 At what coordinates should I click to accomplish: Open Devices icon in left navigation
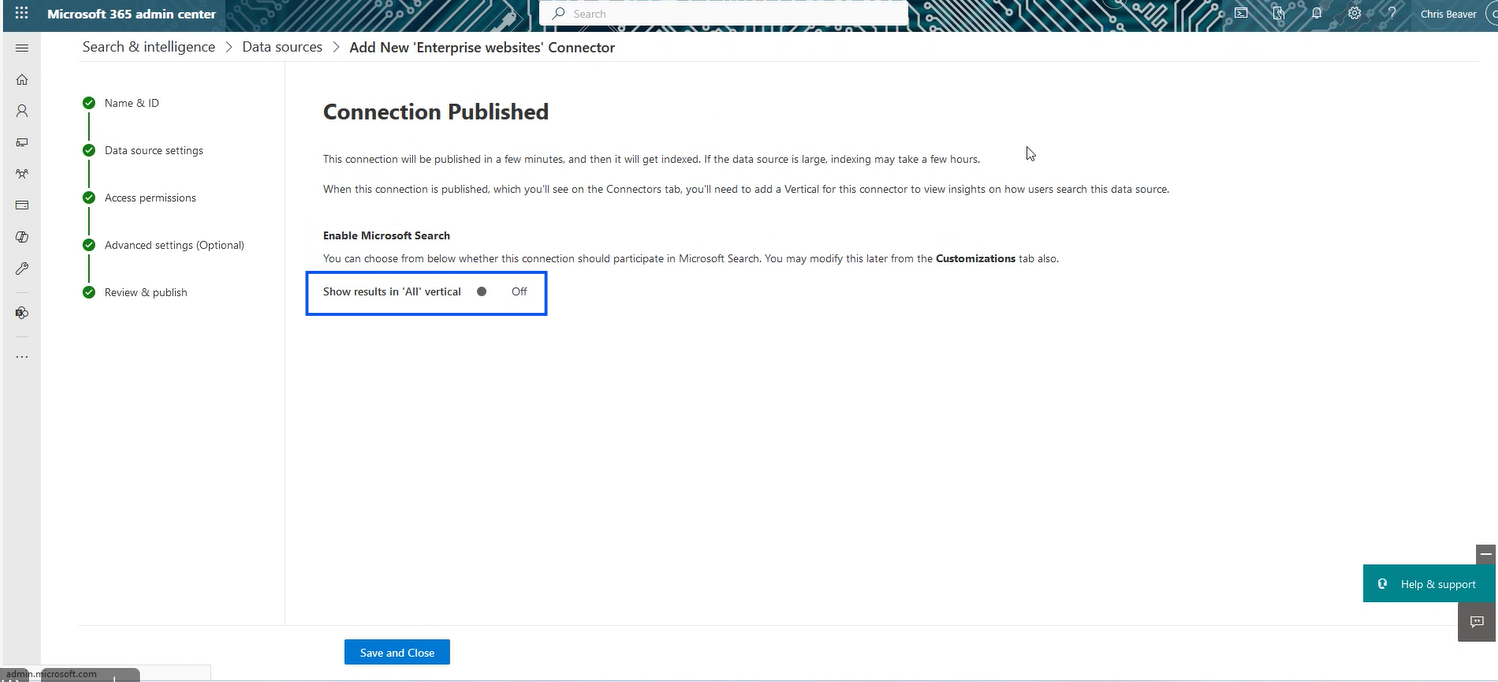(x=21, y=143)
